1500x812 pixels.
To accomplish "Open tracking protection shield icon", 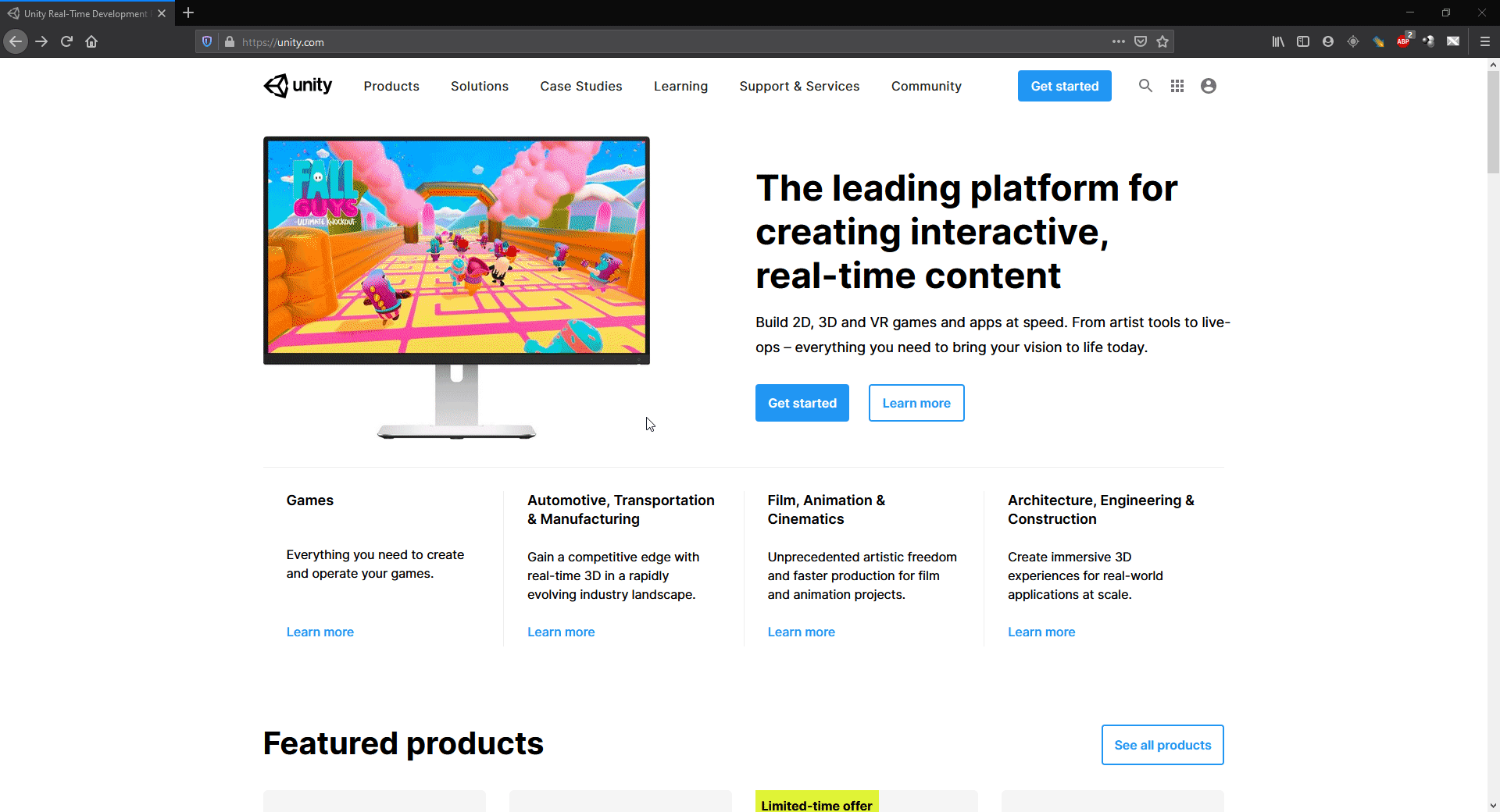I will point(207,41).
